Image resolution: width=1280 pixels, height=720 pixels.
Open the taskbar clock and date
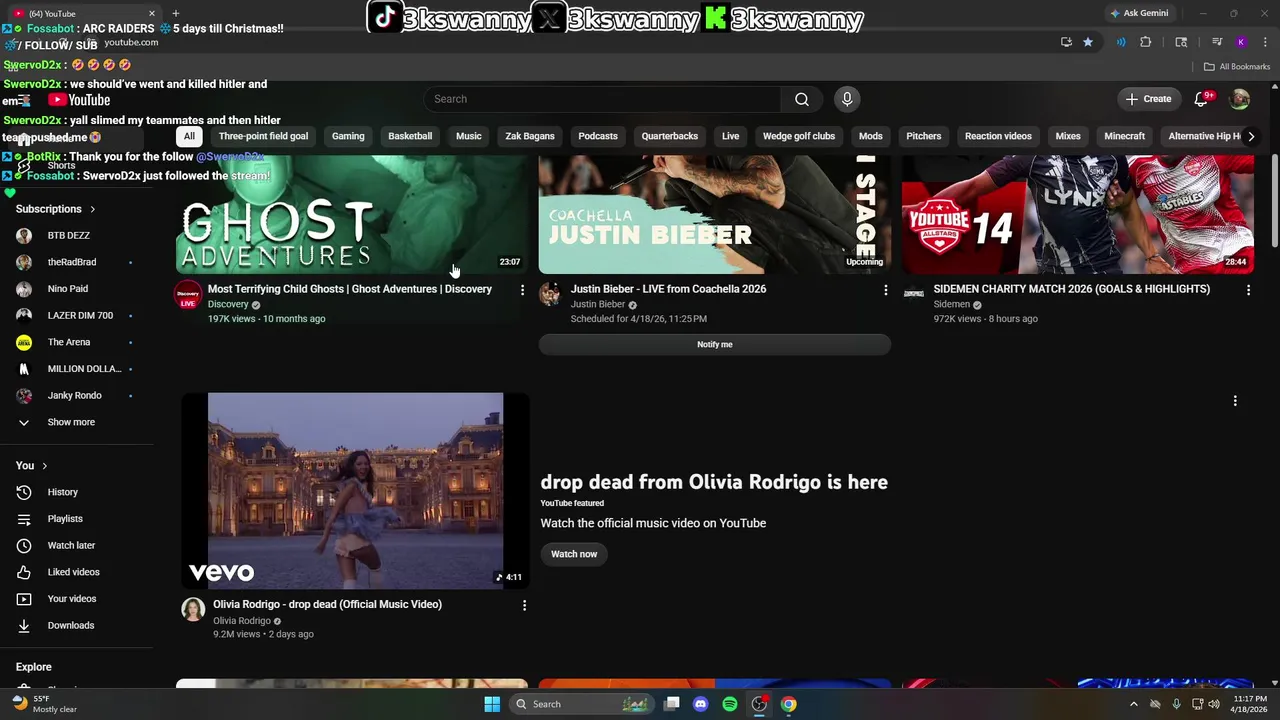pyautogui.click(x=1250, y=704)
